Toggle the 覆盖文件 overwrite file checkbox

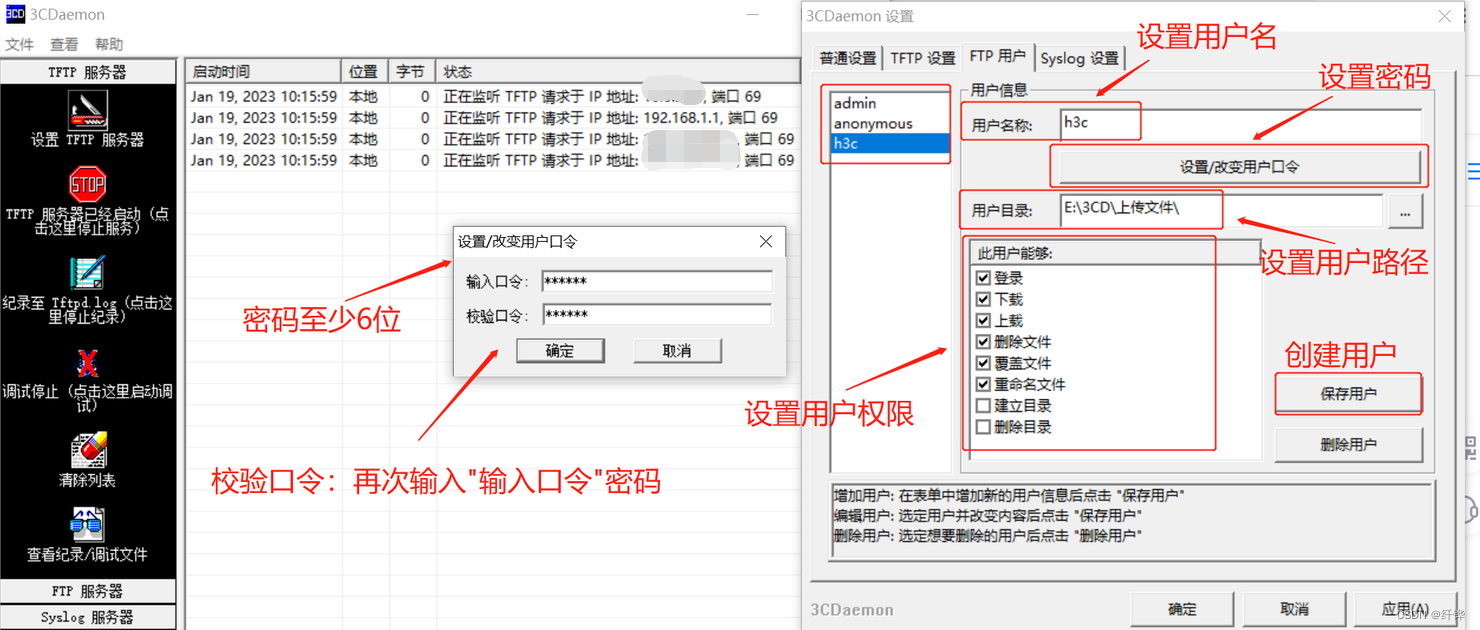tap(983, 363)
